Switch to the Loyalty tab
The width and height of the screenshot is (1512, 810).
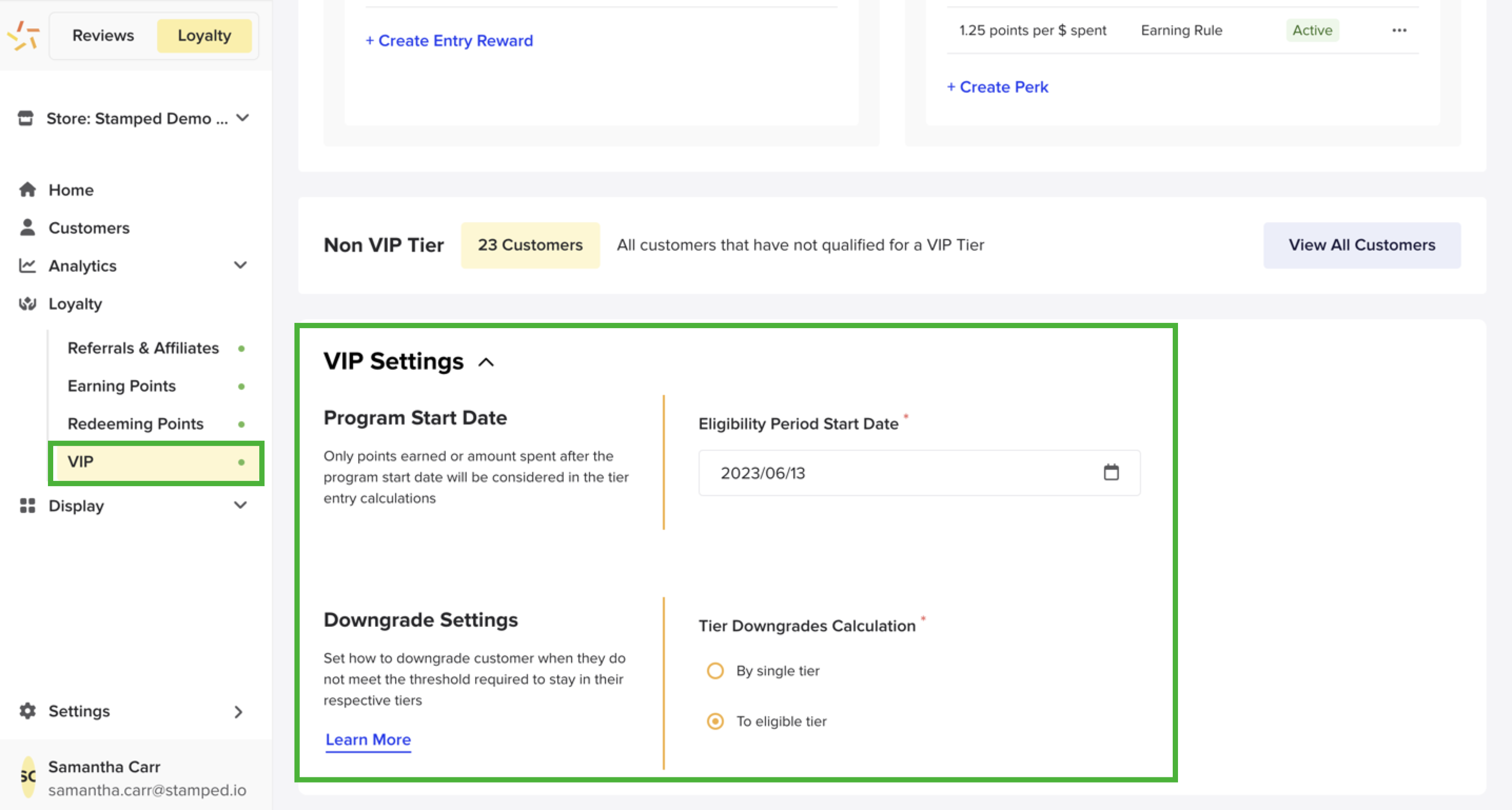[204, 36]
